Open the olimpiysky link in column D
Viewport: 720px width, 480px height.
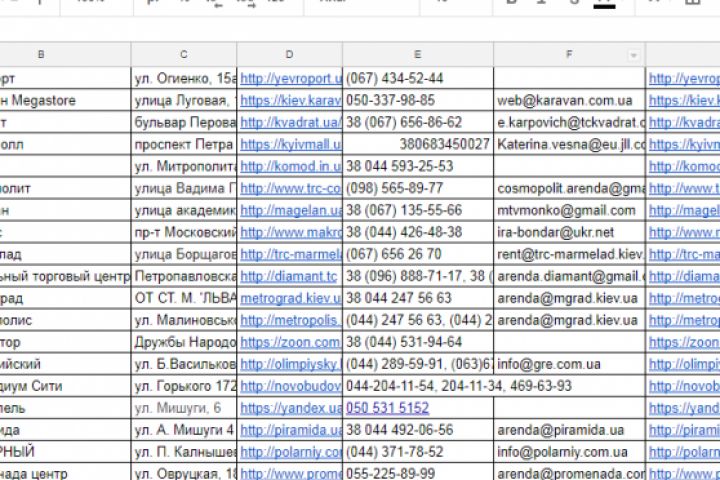point(291,364)
